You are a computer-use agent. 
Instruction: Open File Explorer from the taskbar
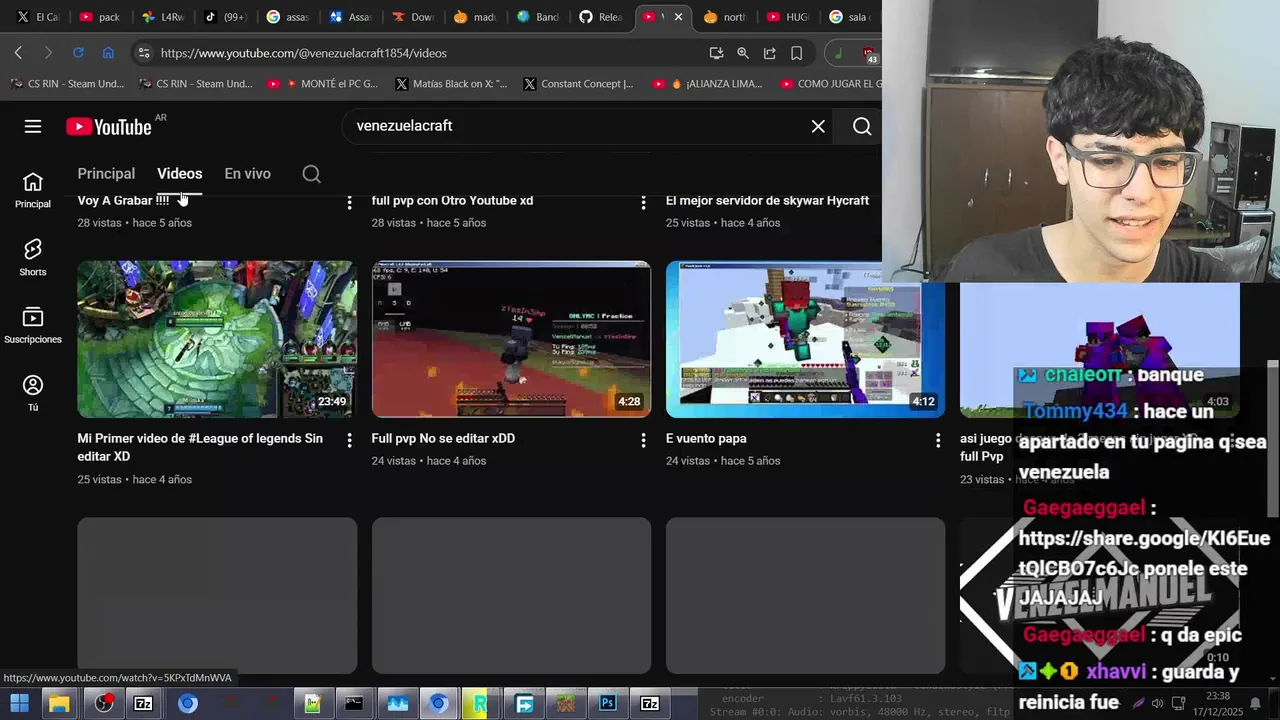click(59, 703)
